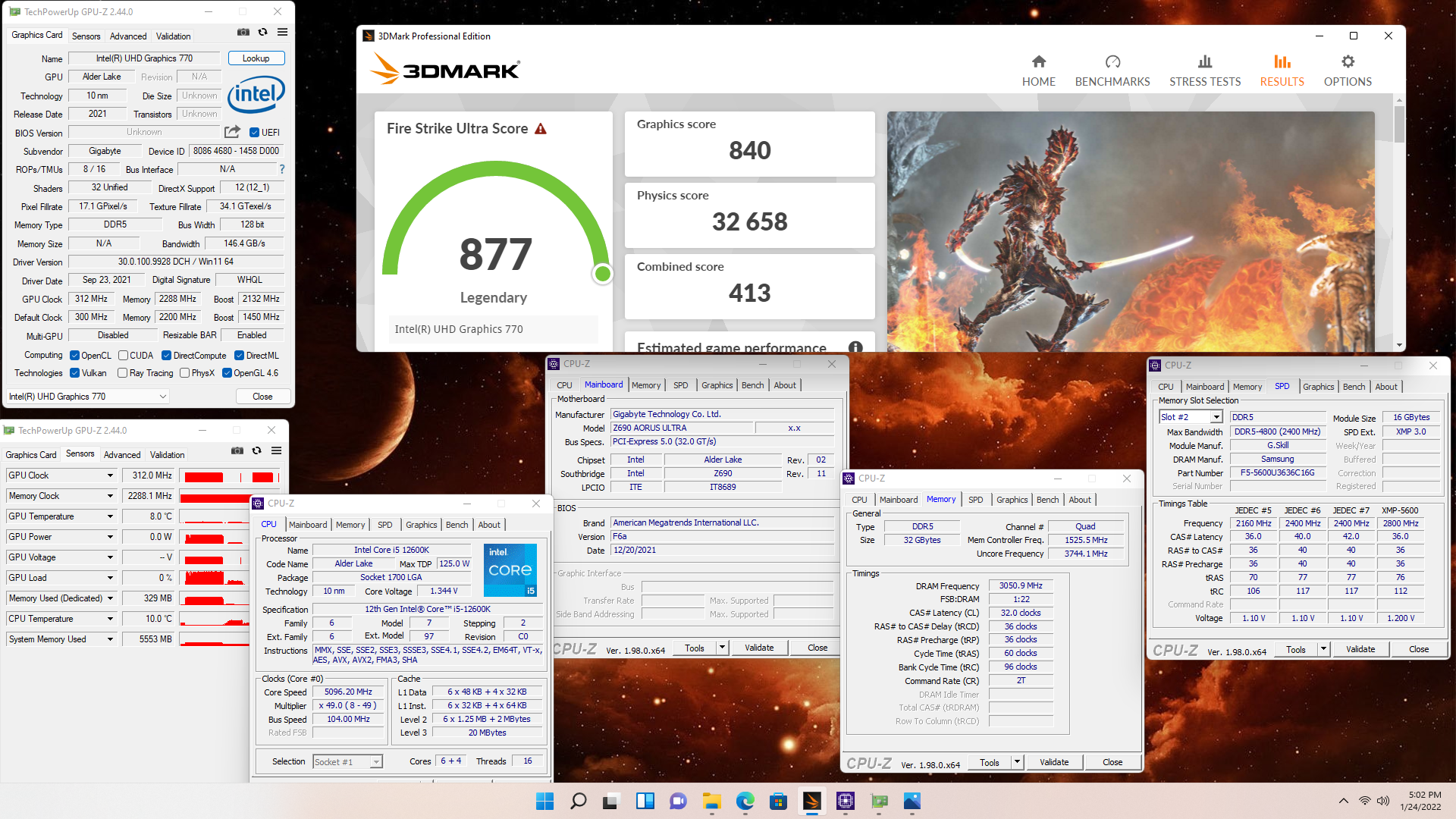Toggle the CUDA checkbox
Image resolution: width=1456 pixels, height=819 pixels.
[x=123, y=356]
